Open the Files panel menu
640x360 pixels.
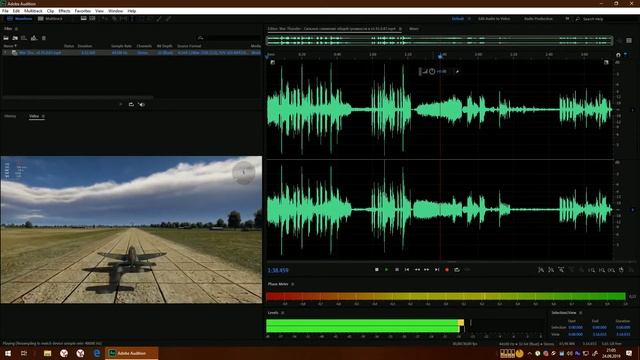click(16, 29)
